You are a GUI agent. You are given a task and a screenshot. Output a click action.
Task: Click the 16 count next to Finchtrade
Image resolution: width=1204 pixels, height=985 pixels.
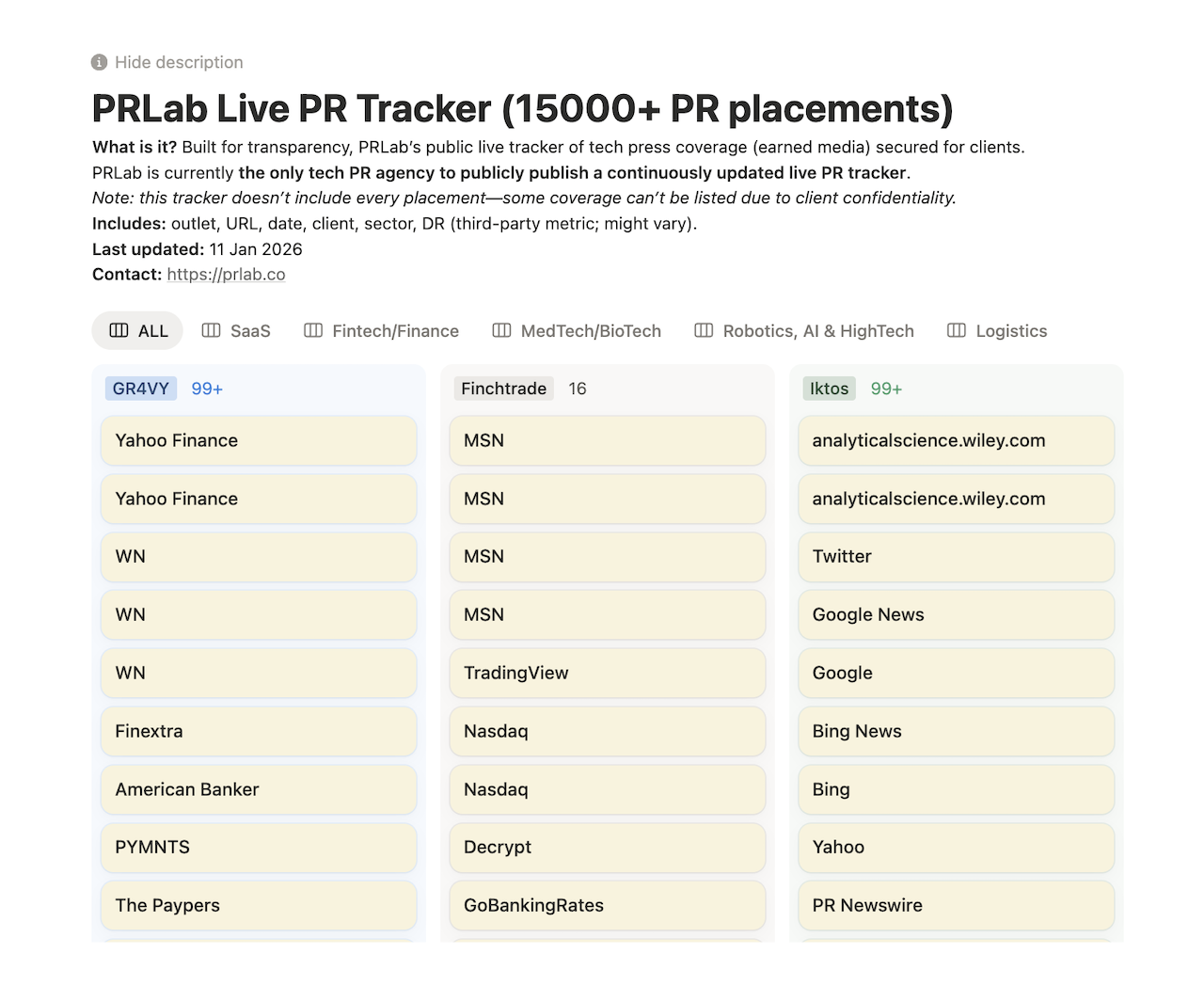pyautogui.click(x=578, y=389)
